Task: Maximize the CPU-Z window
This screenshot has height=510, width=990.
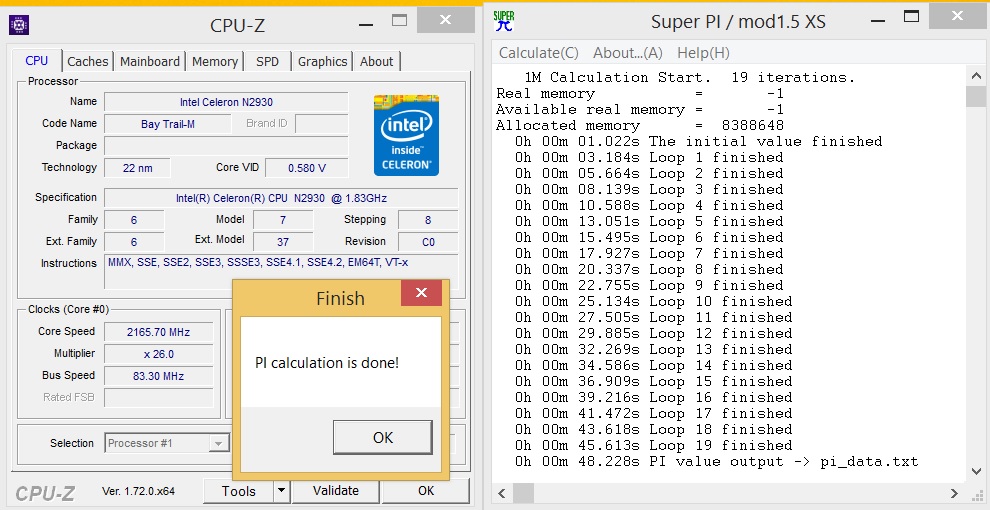Action: pyautogui.click(x=400, y=20)
